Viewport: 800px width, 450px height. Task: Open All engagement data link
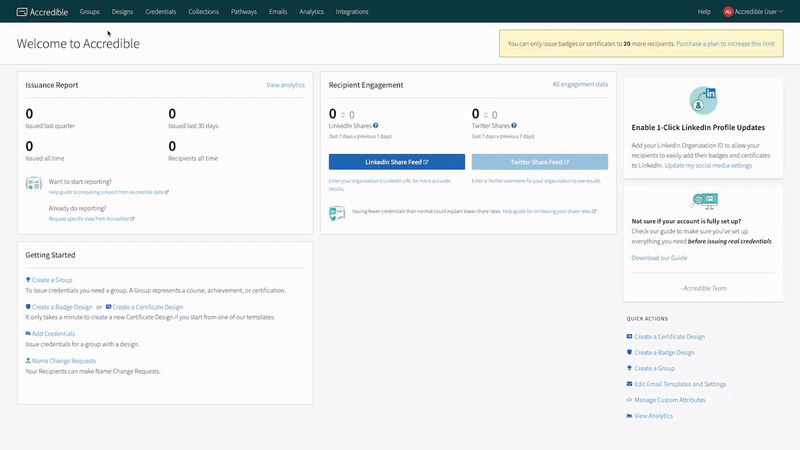(x=580, y=84)
